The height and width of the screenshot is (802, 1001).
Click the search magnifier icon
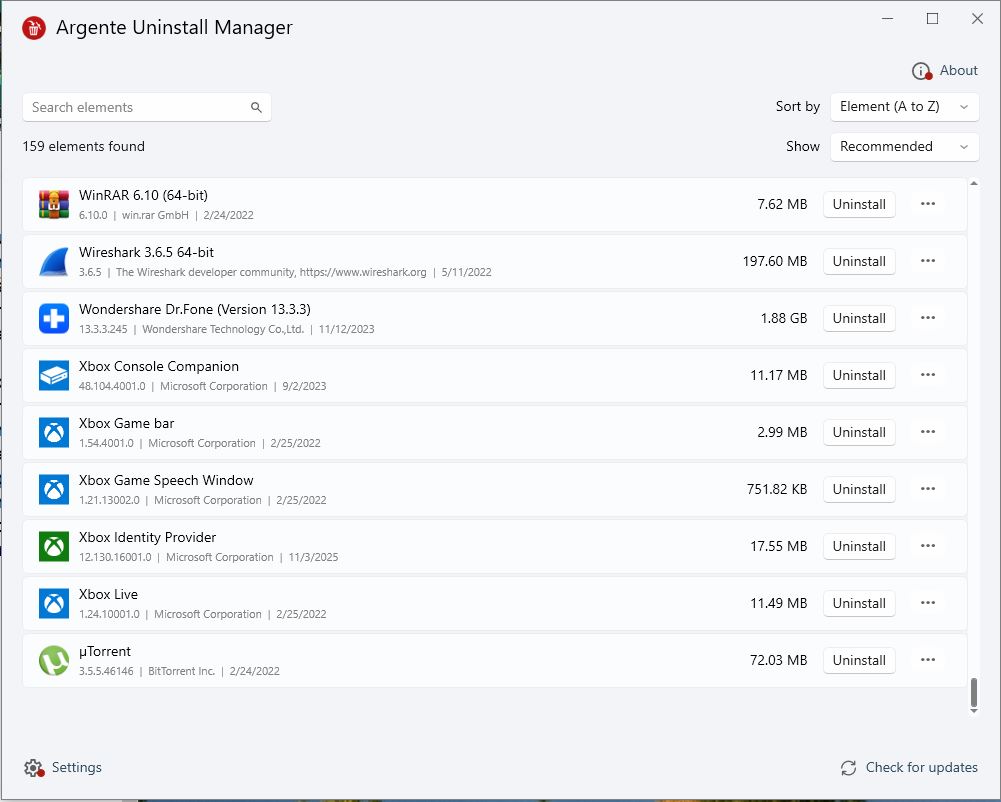point(256,108)
